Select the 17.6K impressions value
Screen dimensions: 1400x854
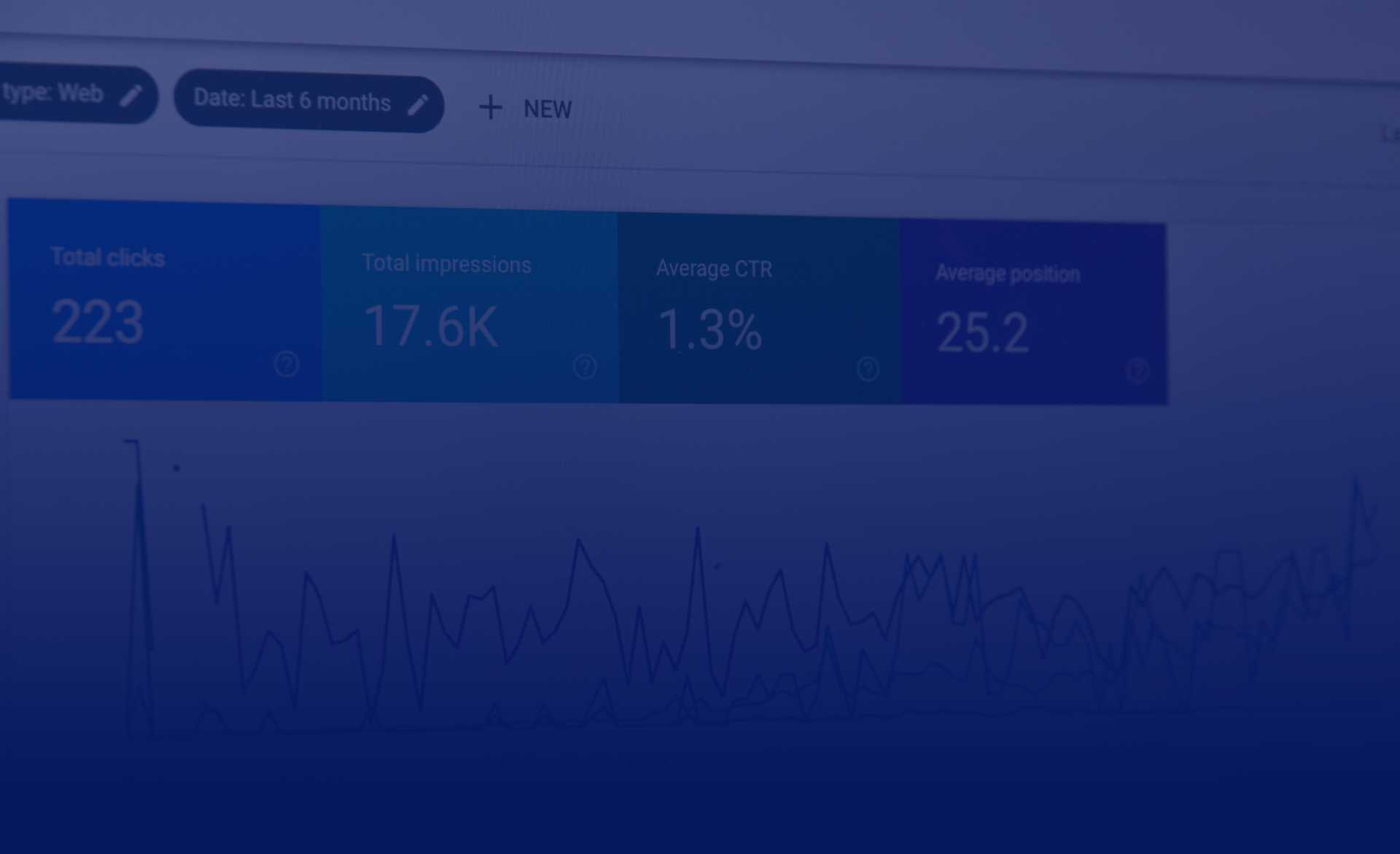coord(431,327)
